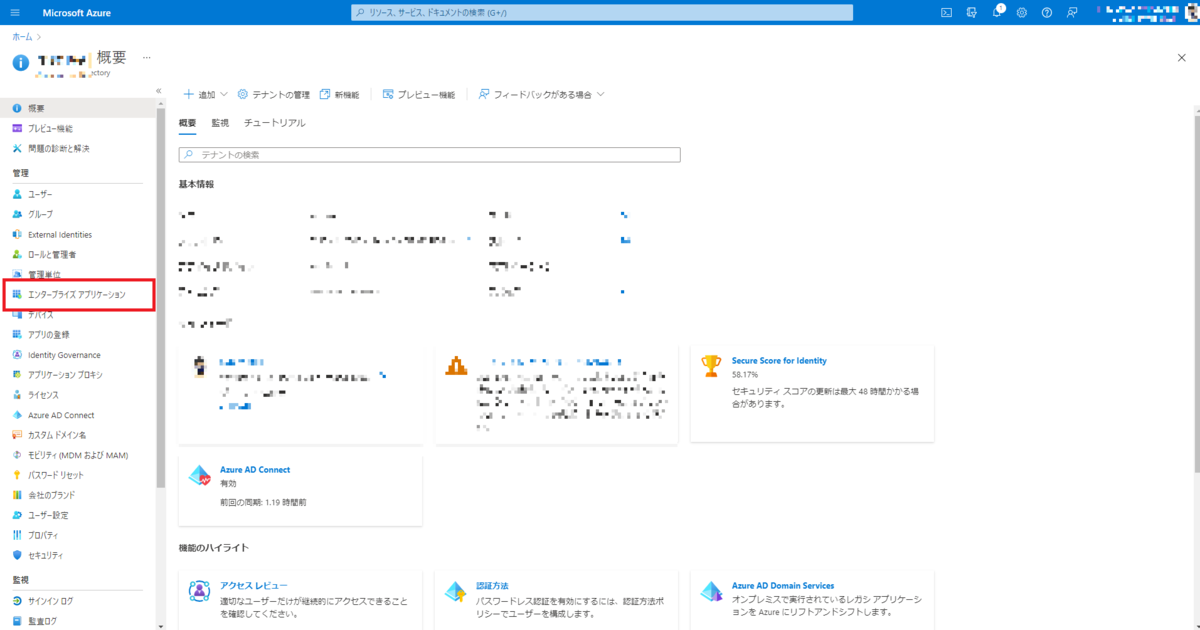
Task: Open アプリの登録 from the sidebar
Action: click(x=44, y=334)
